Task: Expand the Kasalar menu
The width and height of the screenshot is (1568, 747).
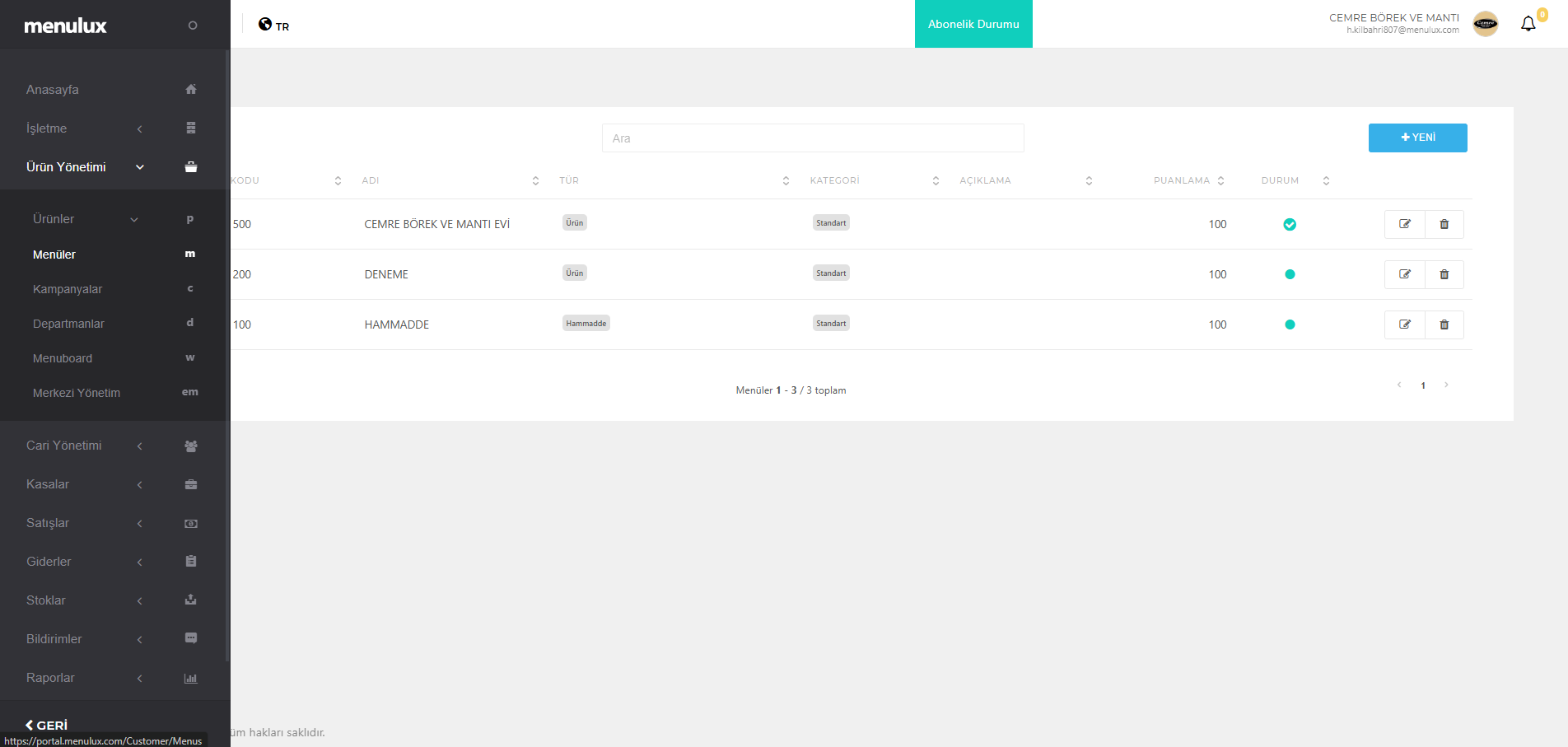Action: coord(140,484)
